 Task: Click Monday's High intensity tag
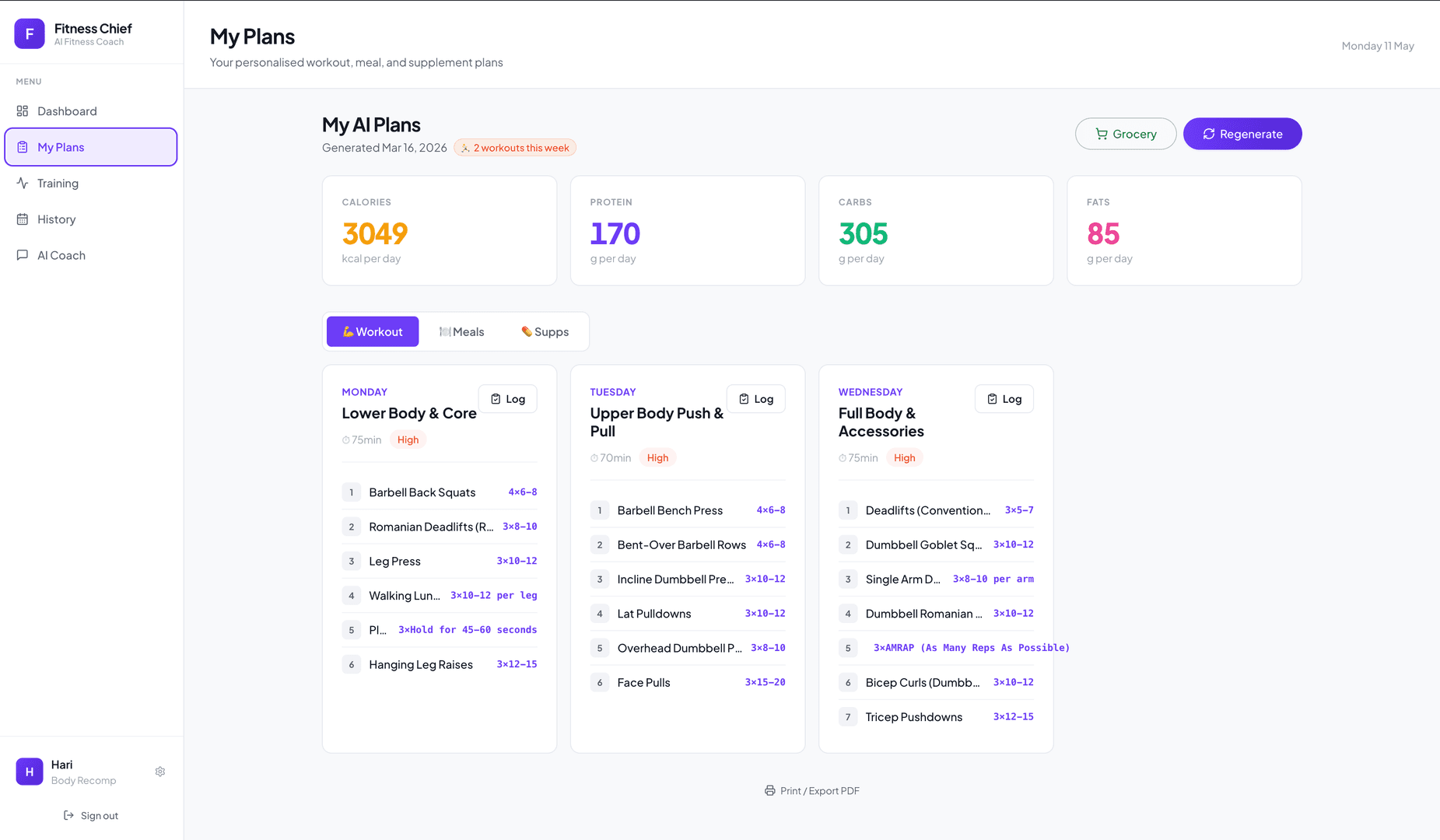(408, 440)
